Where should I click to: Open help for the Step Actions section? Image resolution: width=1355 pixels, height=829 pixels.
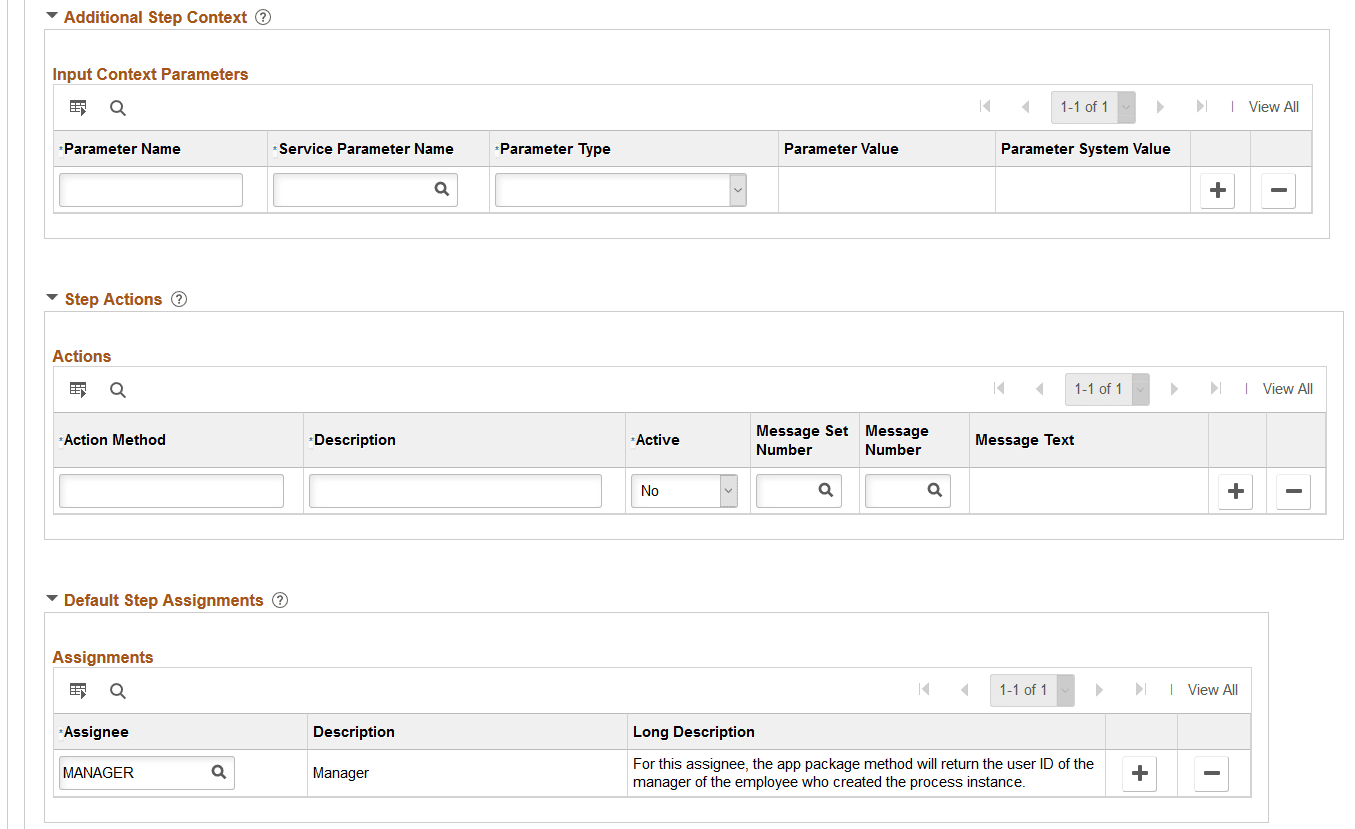(178, 298)
